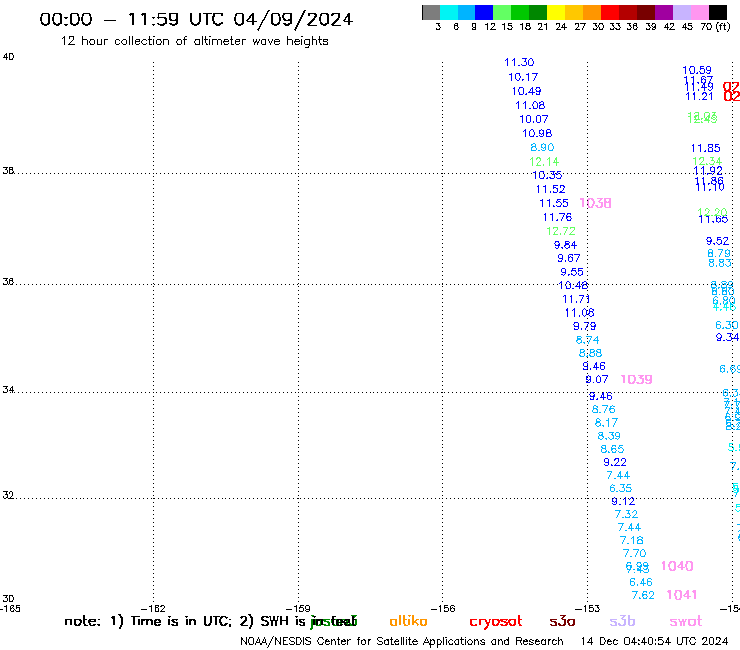The image size is (740, 650).
Task: Click wave height value 7.70
Action: (634, 553)
